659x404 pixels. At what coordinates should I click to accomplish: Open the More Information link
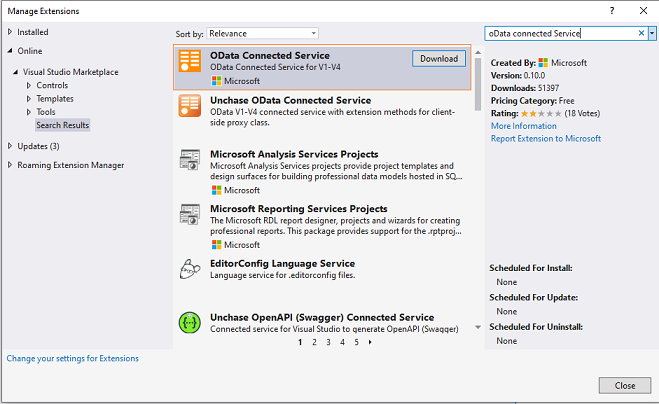pos(523,126)
